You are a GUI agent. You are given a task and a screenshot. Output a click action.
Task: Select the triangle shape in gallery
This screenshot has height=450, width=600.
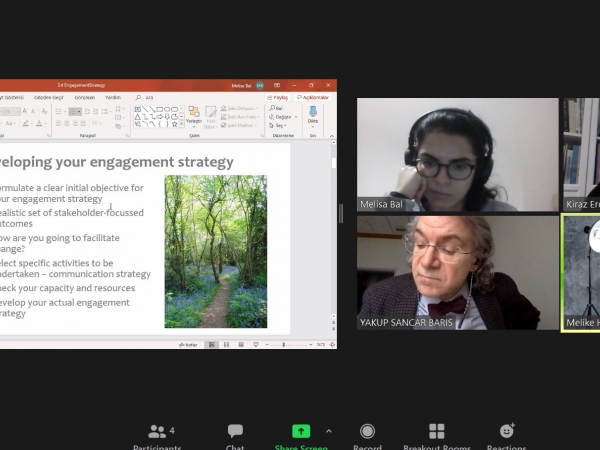(138, 117)
